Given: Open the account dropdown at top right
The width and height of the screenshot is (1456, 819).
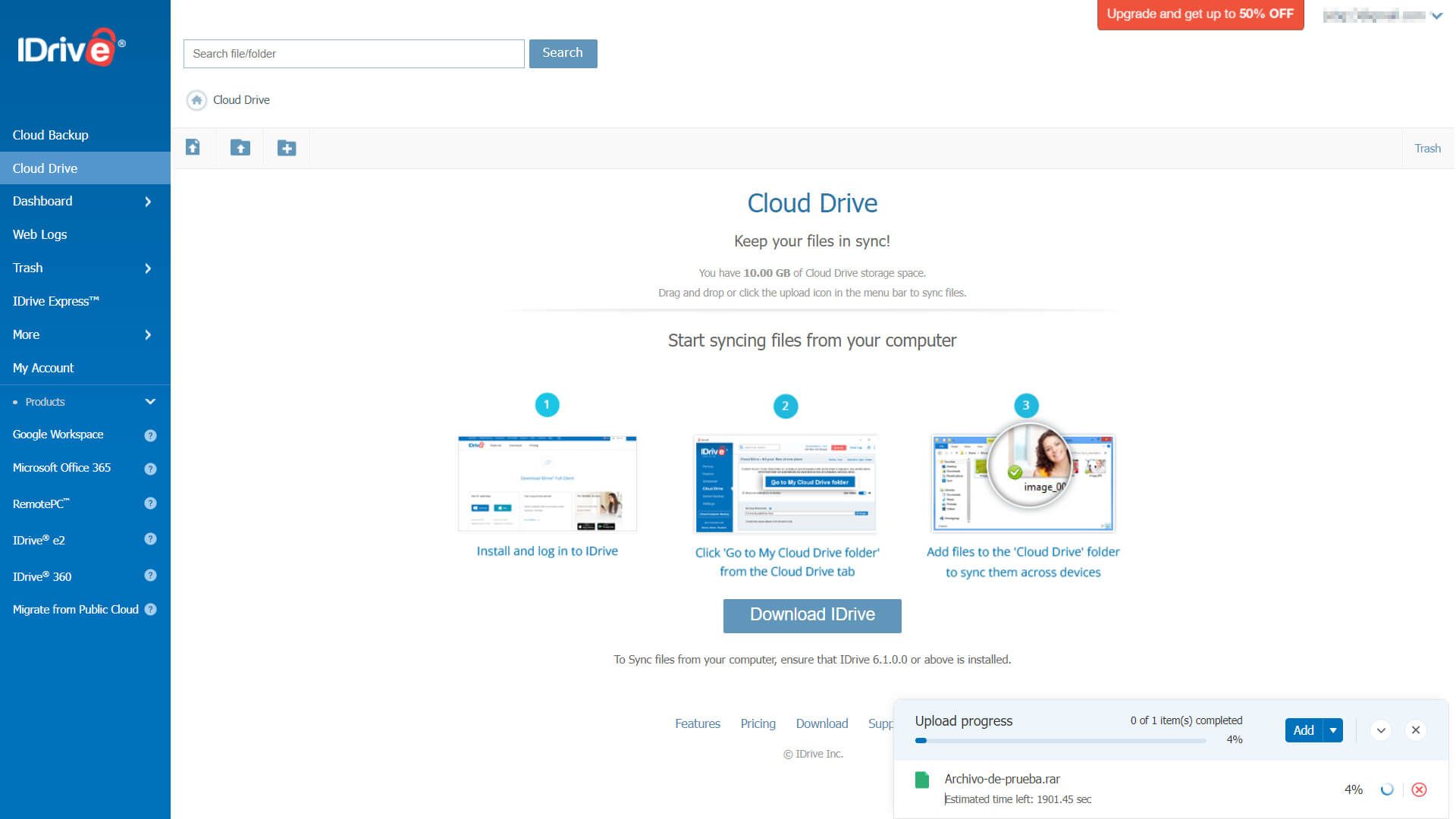Looking at the screenshot, I should 1436,15.
